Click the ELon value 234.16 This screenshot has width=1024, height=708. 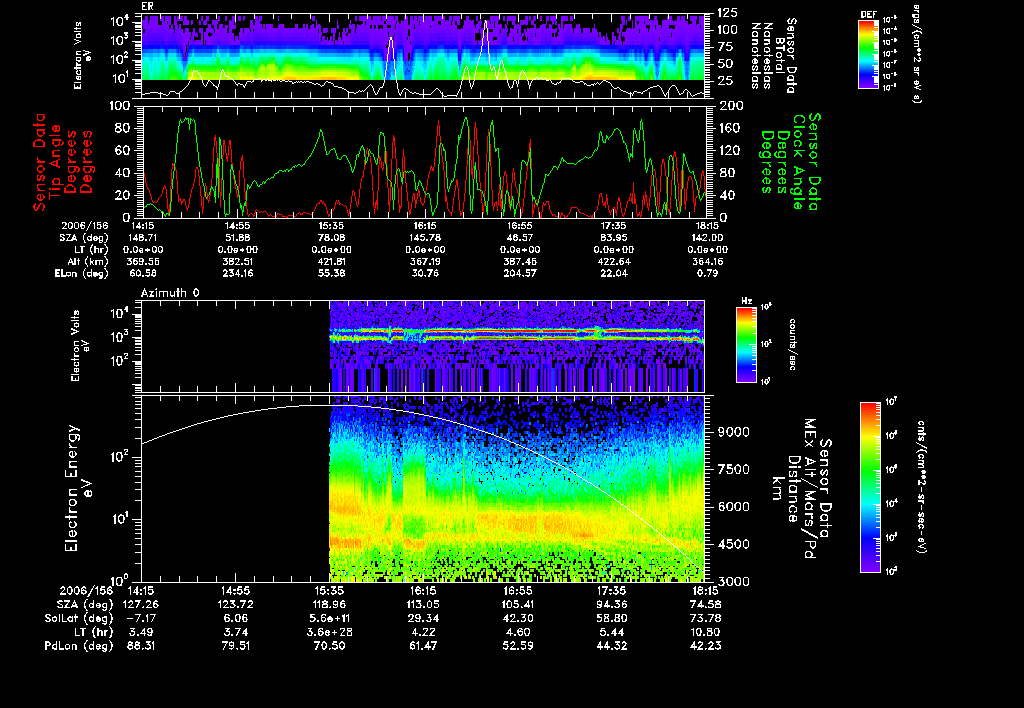(237, 274)
